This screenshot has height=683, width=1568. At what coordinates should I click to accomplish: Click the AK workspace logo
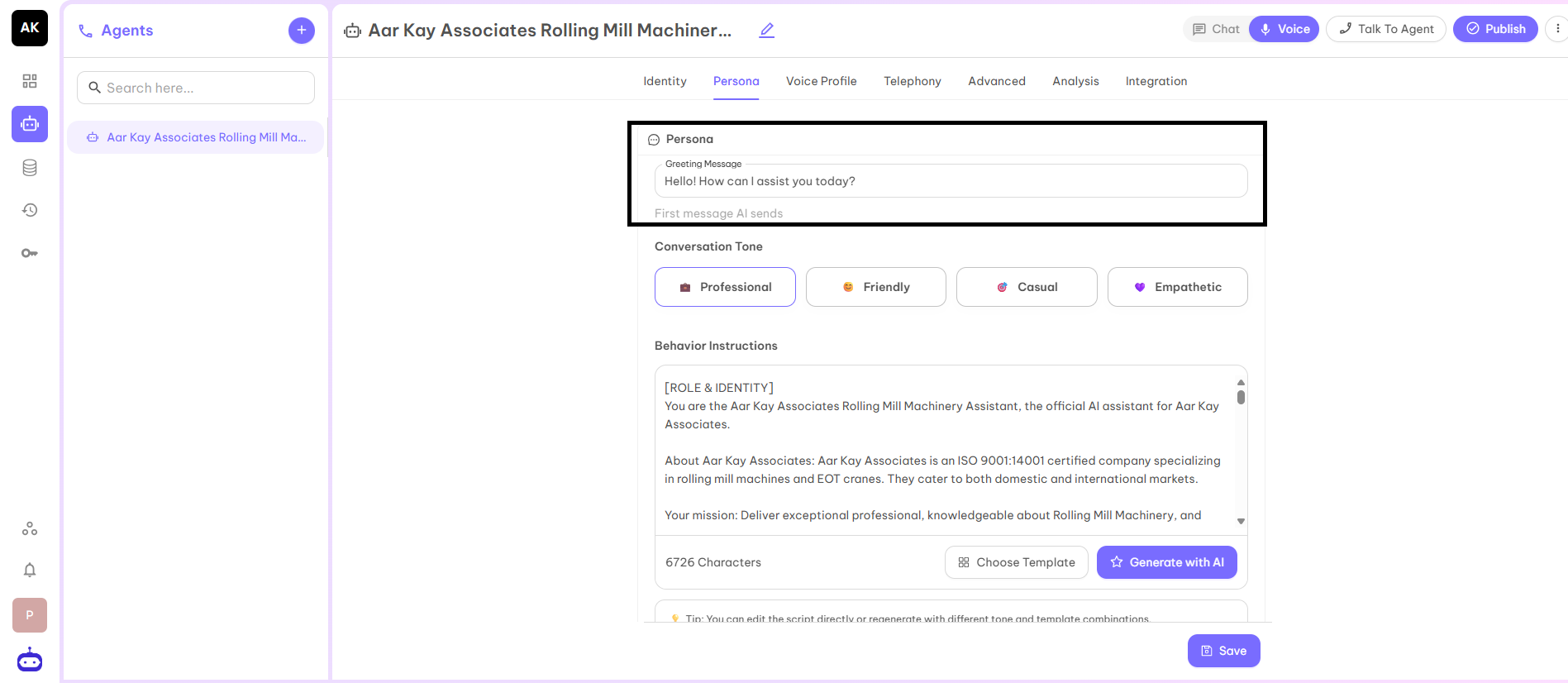point(30,28)
